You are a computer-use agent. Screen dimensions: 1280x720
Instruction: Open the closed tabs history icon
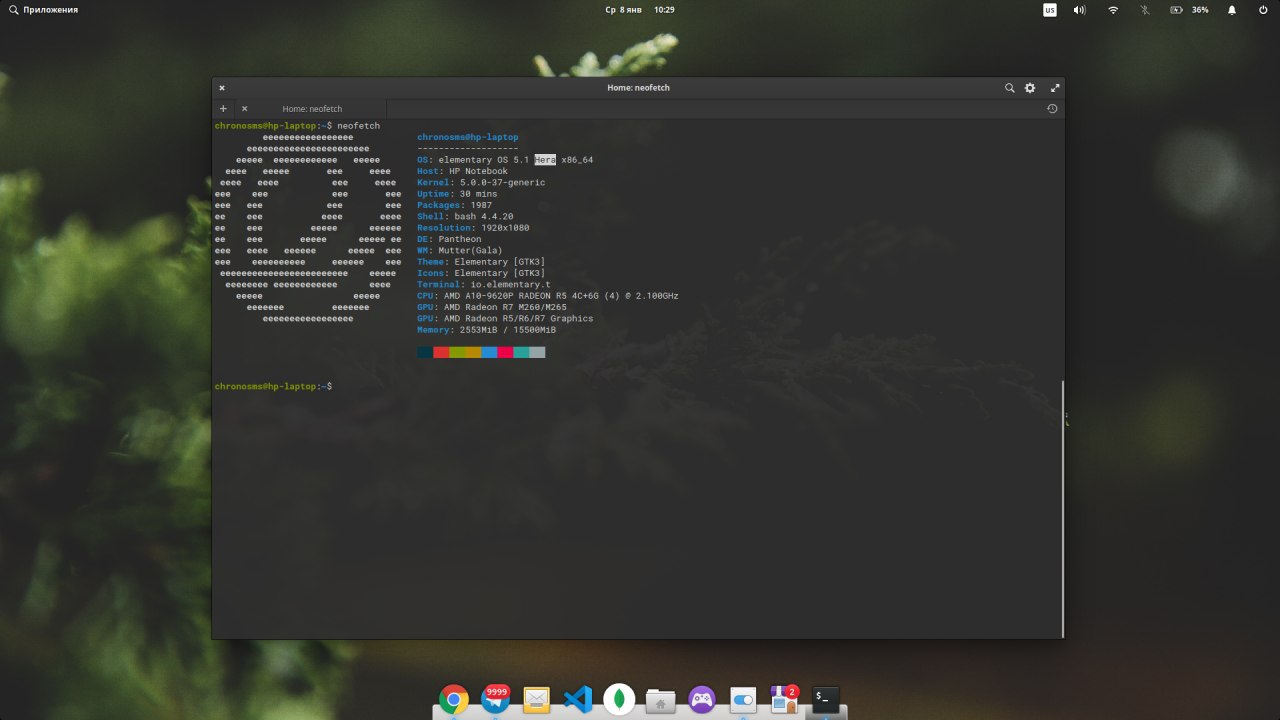click(x=1052, y=109)
